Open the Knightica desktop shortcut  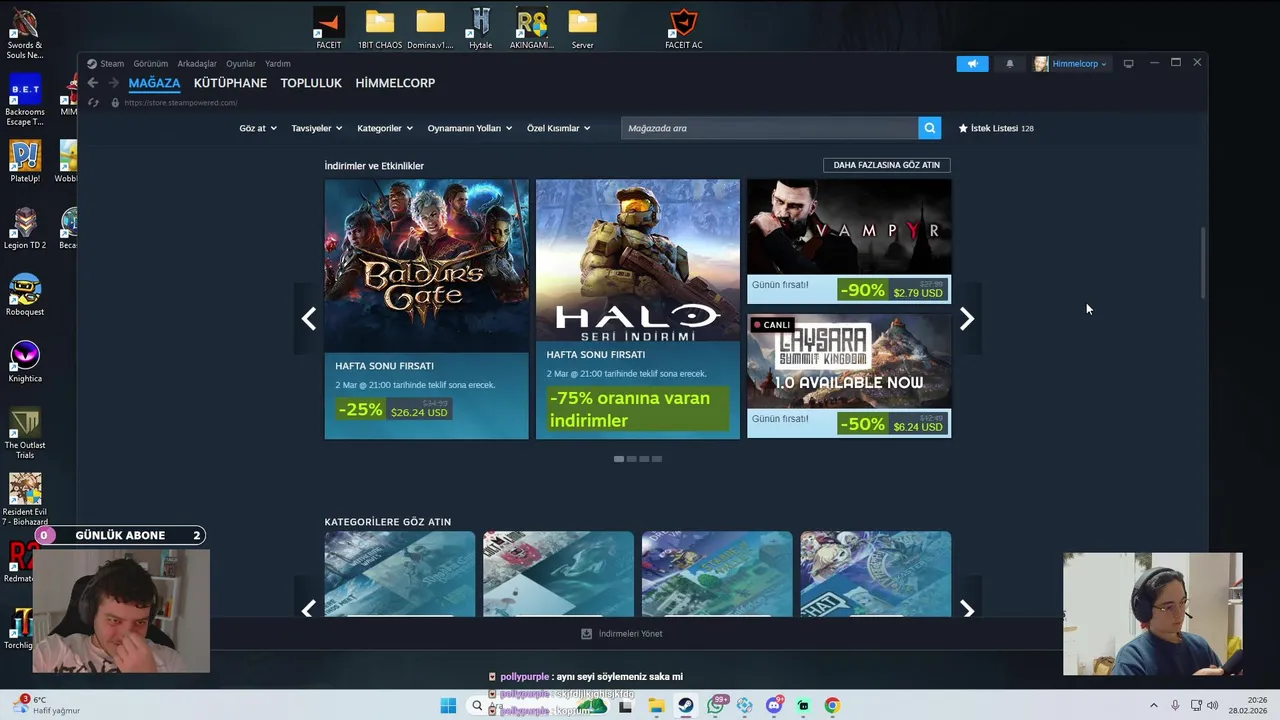pos(25,362)
